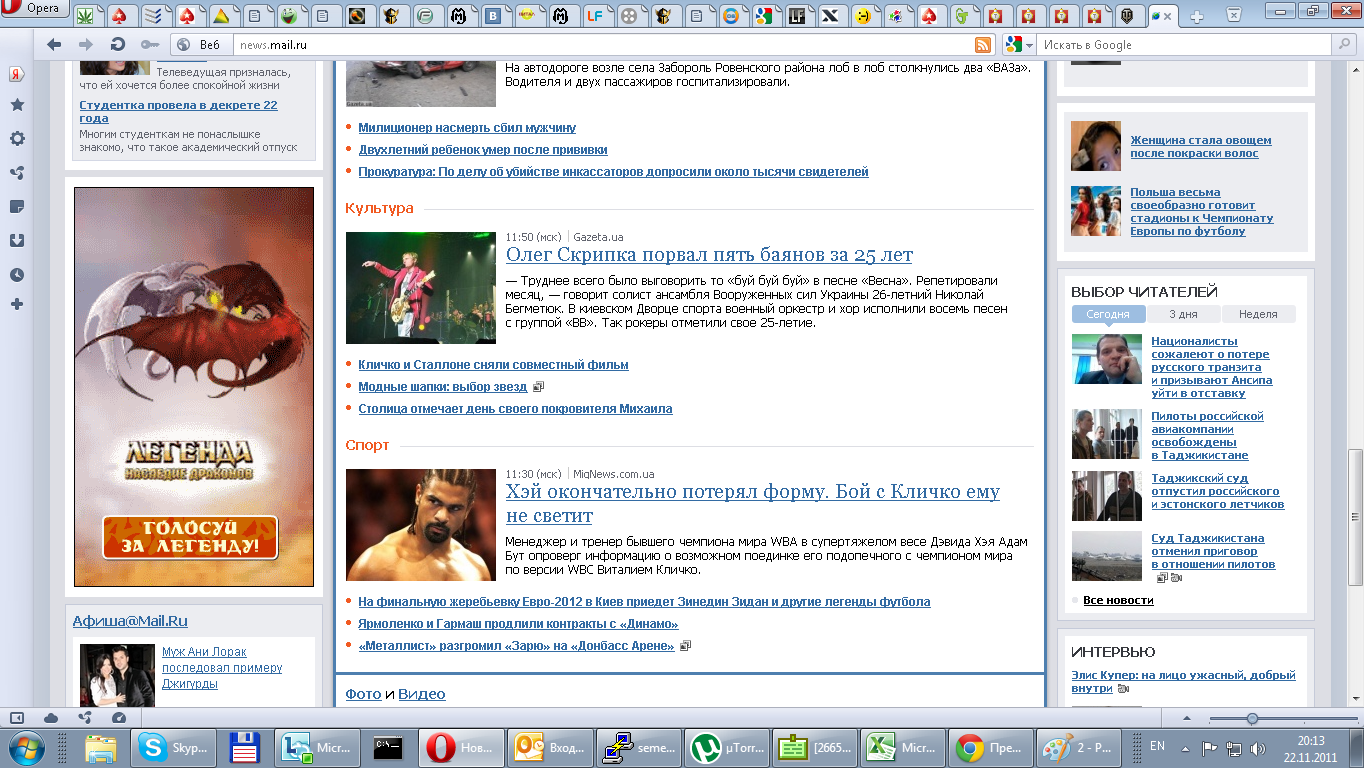Click the RSS feed icon in address bar
The width and height of the screenshot is (1364, 768).
[983, 44]
